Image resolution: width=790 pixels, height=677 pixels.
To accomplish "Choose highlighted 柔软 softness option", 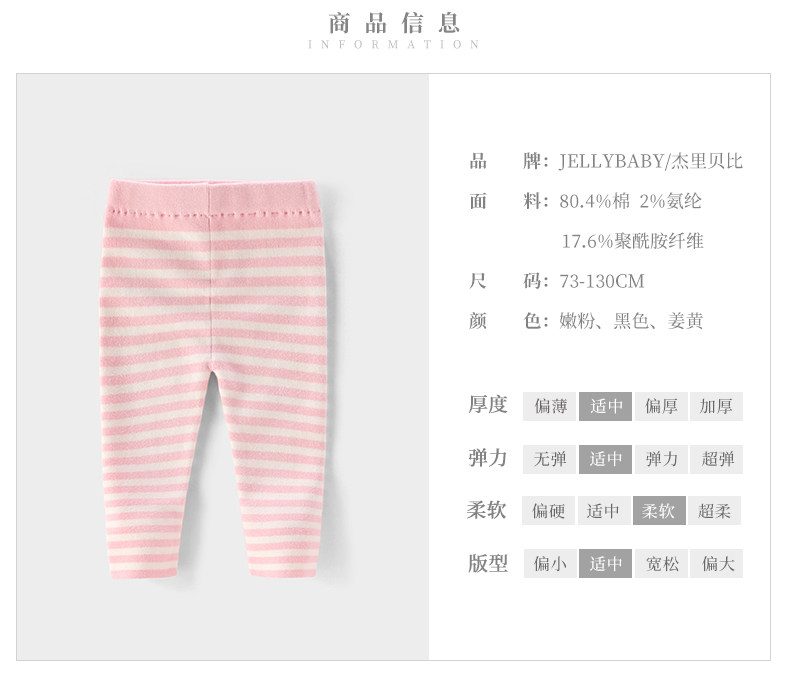I will coord(659,511).
